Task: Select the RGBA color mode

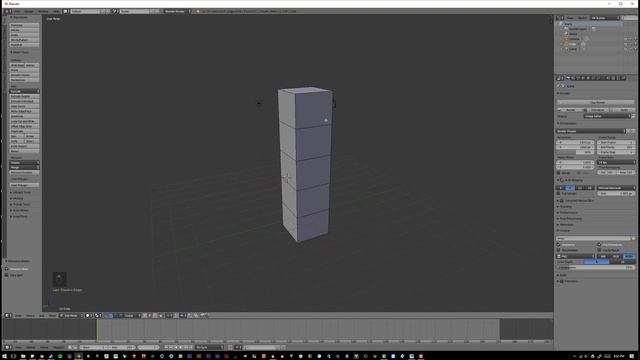Action: tap(629, 256)
